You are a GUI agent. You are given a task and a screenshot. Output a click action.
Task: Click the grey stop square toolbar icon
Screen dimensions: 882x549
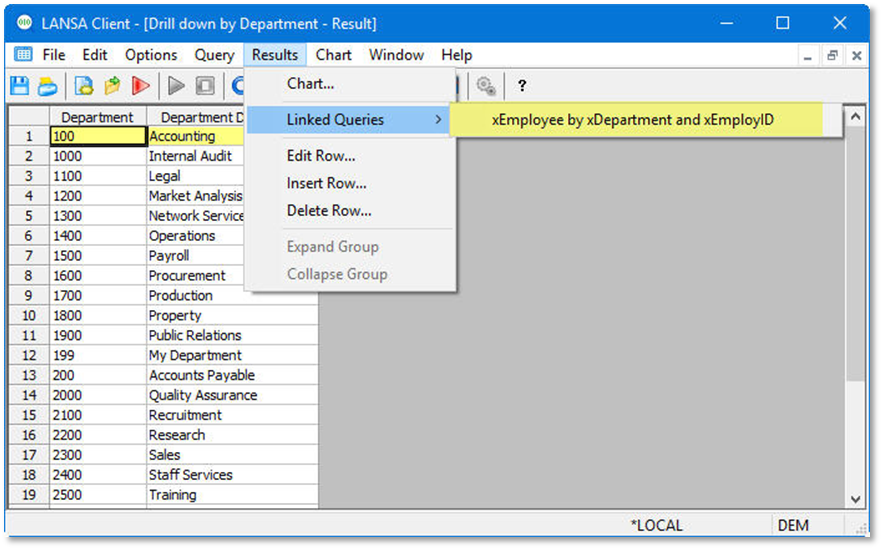205,86
